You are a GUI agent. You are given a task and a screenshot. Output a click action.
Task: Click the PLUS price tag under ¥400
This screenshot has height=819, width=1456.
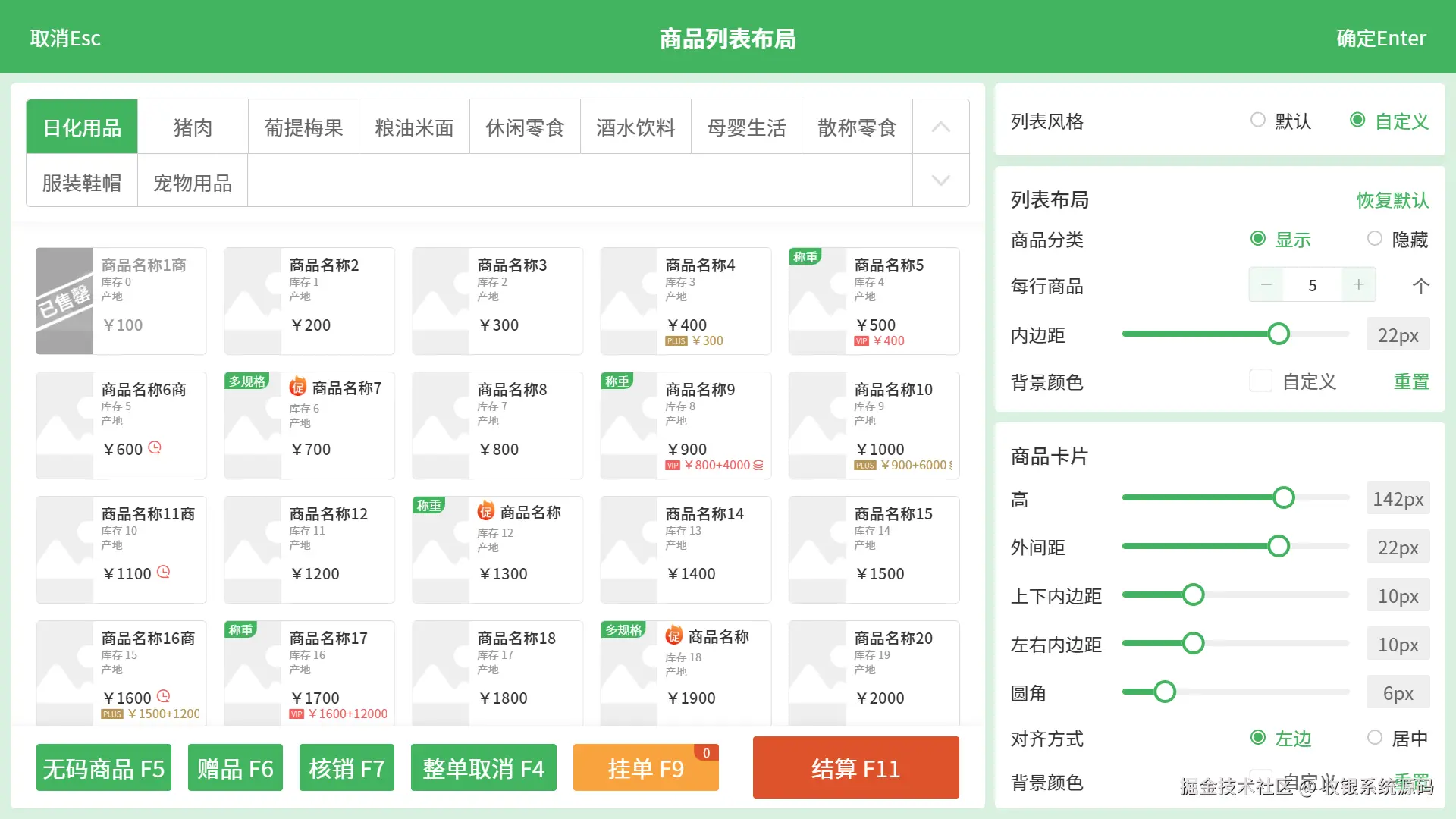[x=676, y=341]
